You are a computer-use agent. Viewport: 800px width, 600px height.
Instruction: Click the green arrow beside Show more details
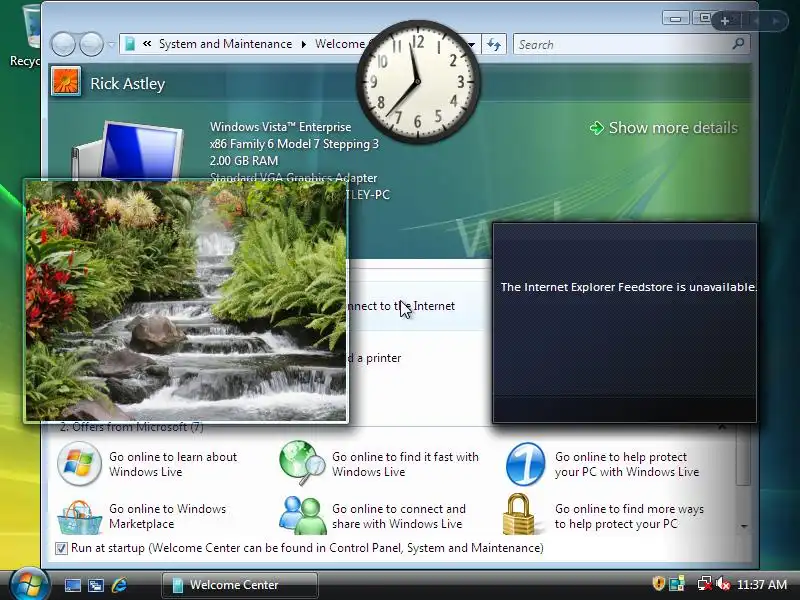pos(596,128)
